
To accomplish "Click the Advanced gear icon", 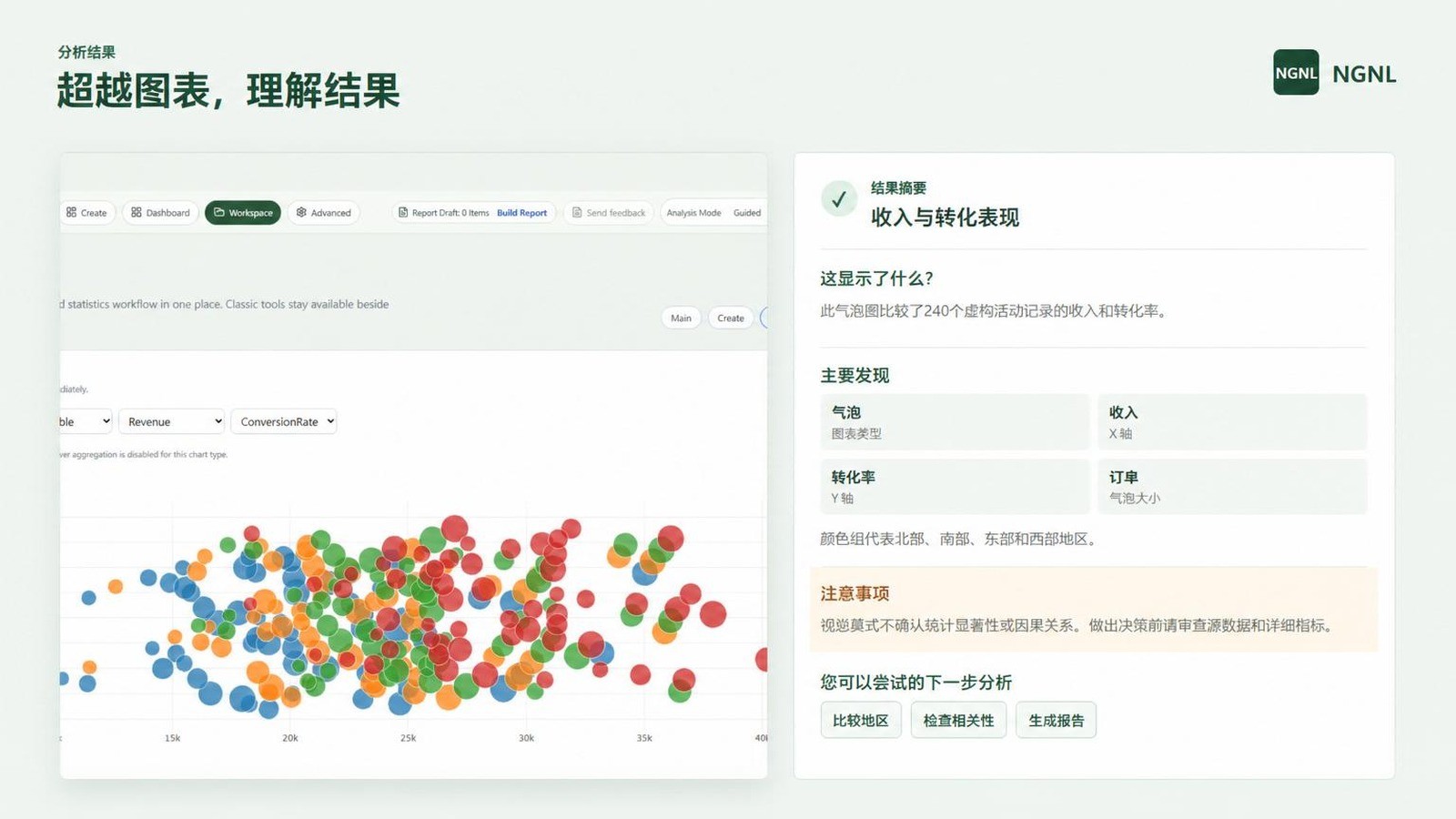I will click(x=301, y=212).
